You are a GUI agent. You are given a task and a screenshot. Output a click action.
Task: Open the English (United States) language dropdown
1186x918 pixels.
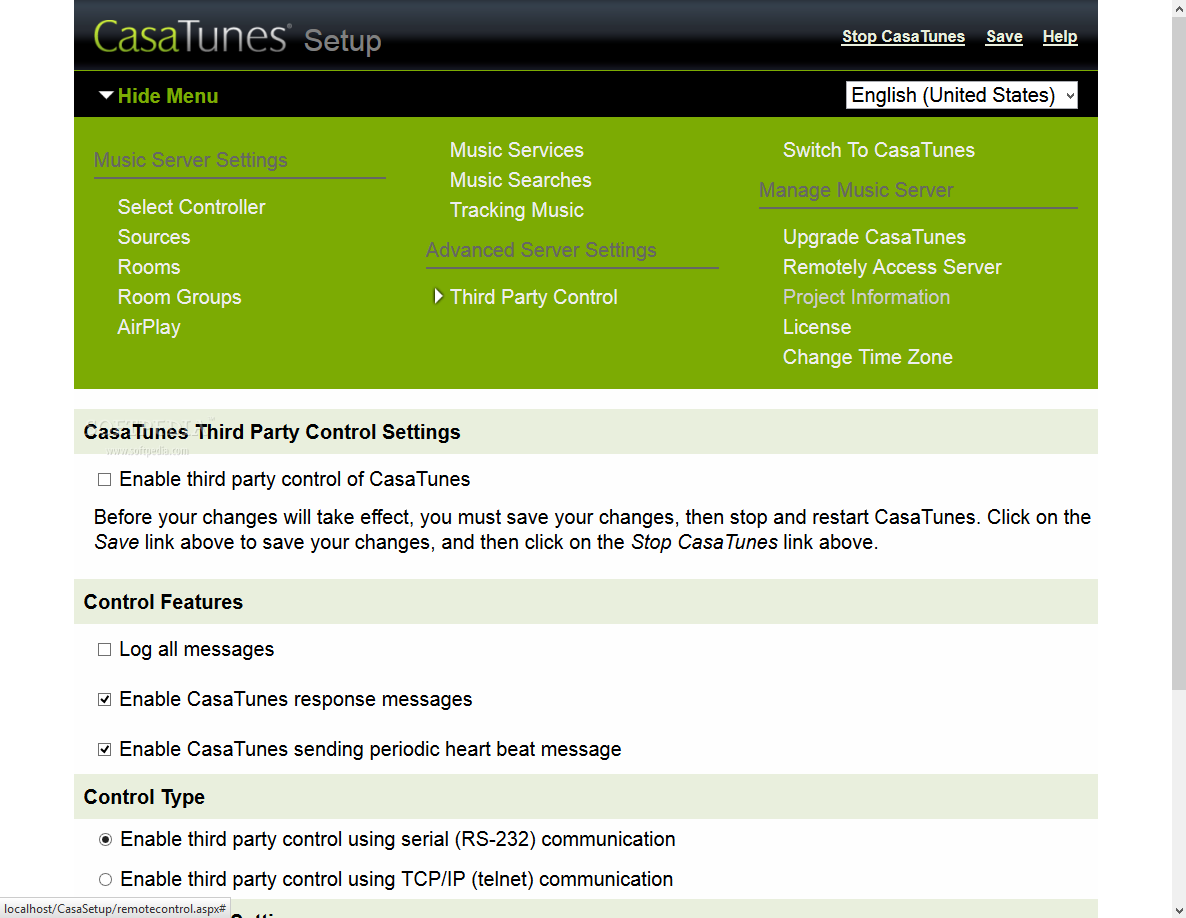click(x=961, y=95)
